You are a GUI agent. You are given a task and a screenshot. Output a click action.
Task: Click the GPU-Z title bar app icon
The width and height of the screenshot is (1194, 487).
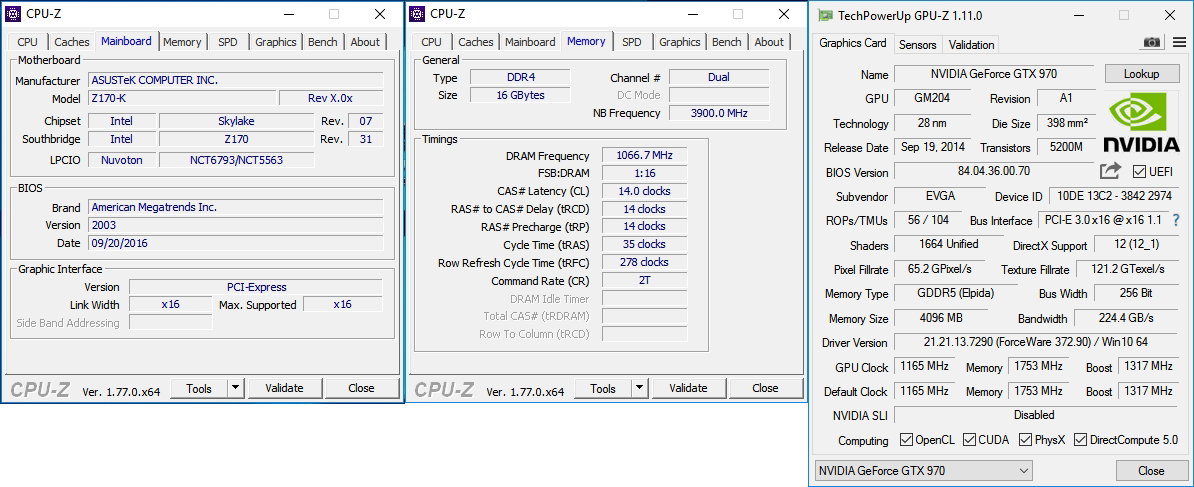point(824,15)
